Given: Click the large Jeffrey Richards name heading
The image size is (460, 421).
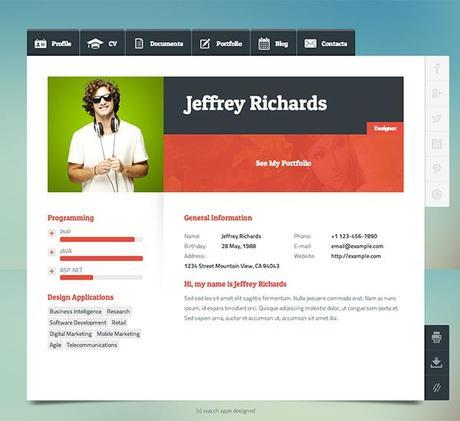Looking at the screenshot, I should (255, 104).
